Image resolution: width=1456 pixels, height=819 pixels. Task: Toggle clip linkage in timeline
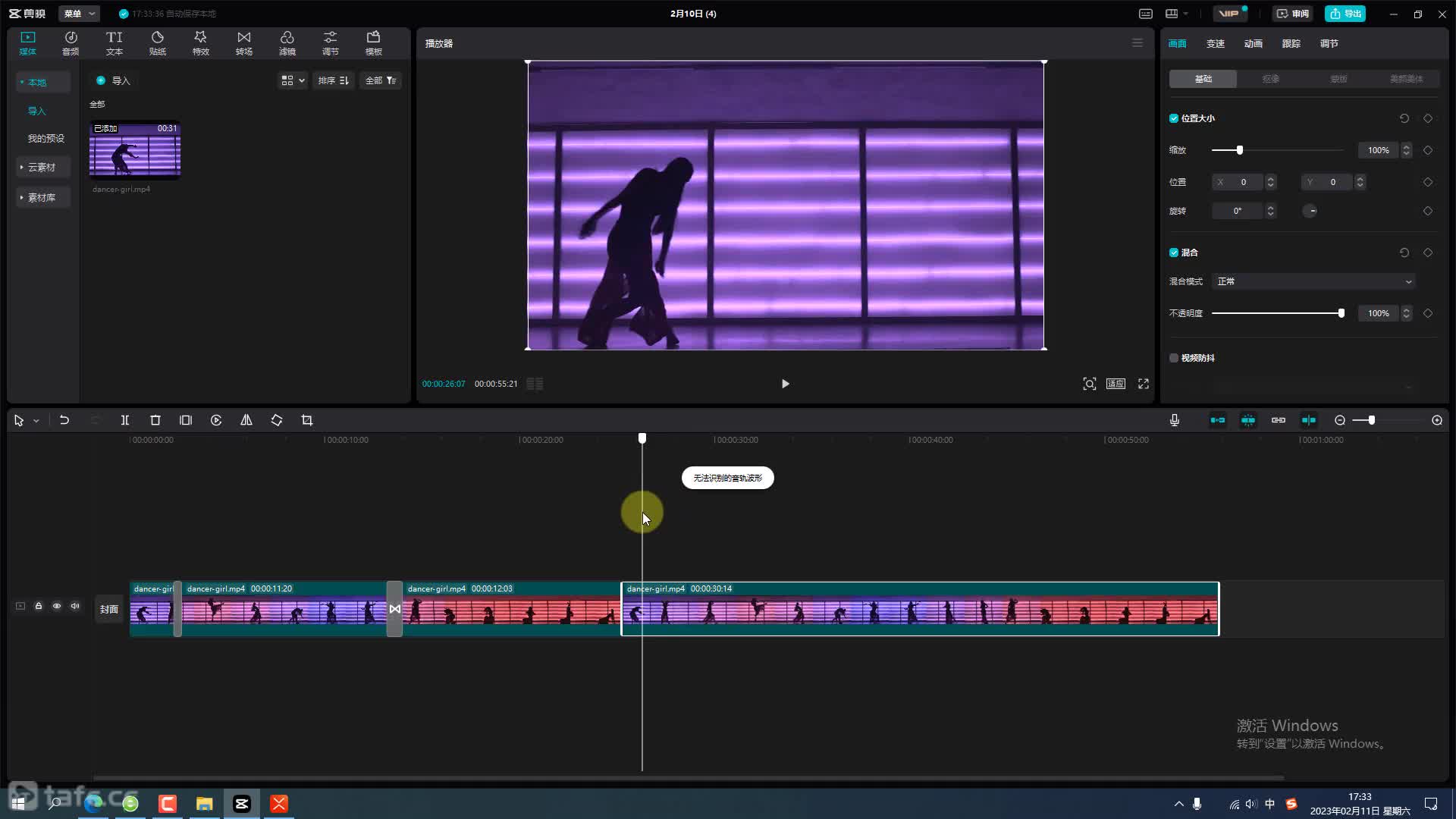[1279, 420]
